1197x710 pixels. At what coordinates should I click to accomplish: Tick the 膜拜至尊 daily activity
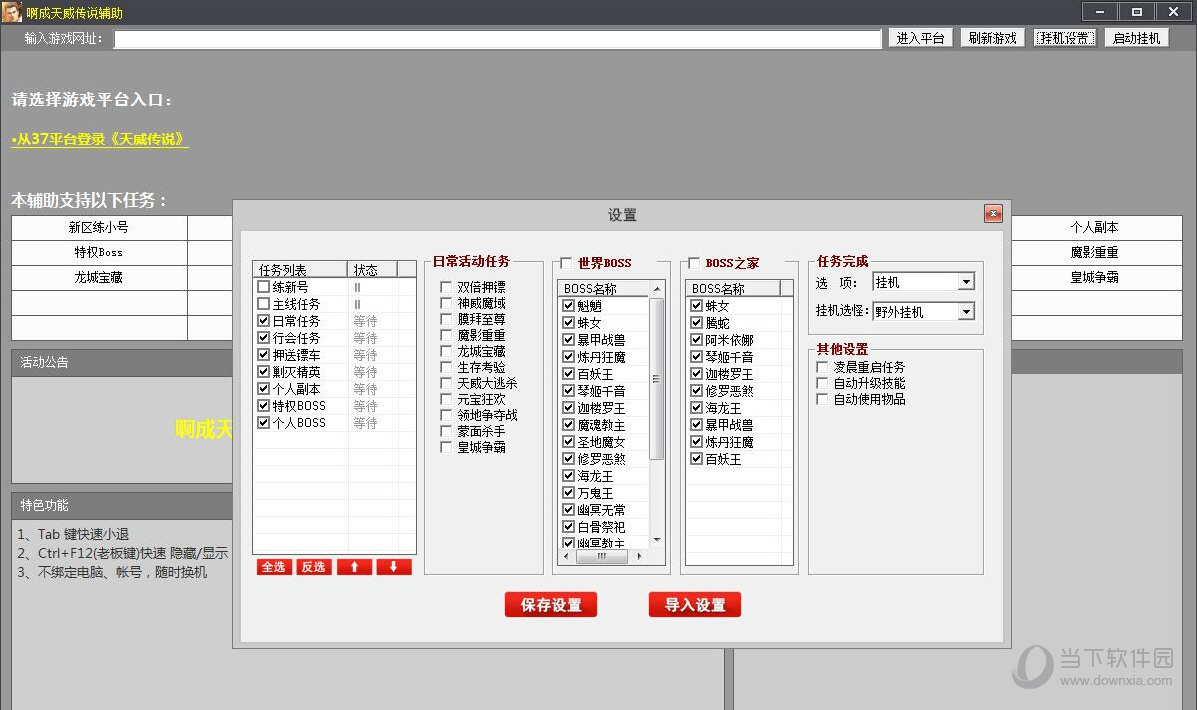tap(446, 319)
